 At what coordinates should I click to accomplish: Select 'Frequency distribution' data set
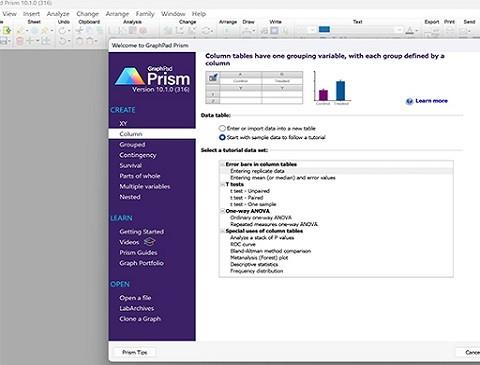(x=257, y=271)
